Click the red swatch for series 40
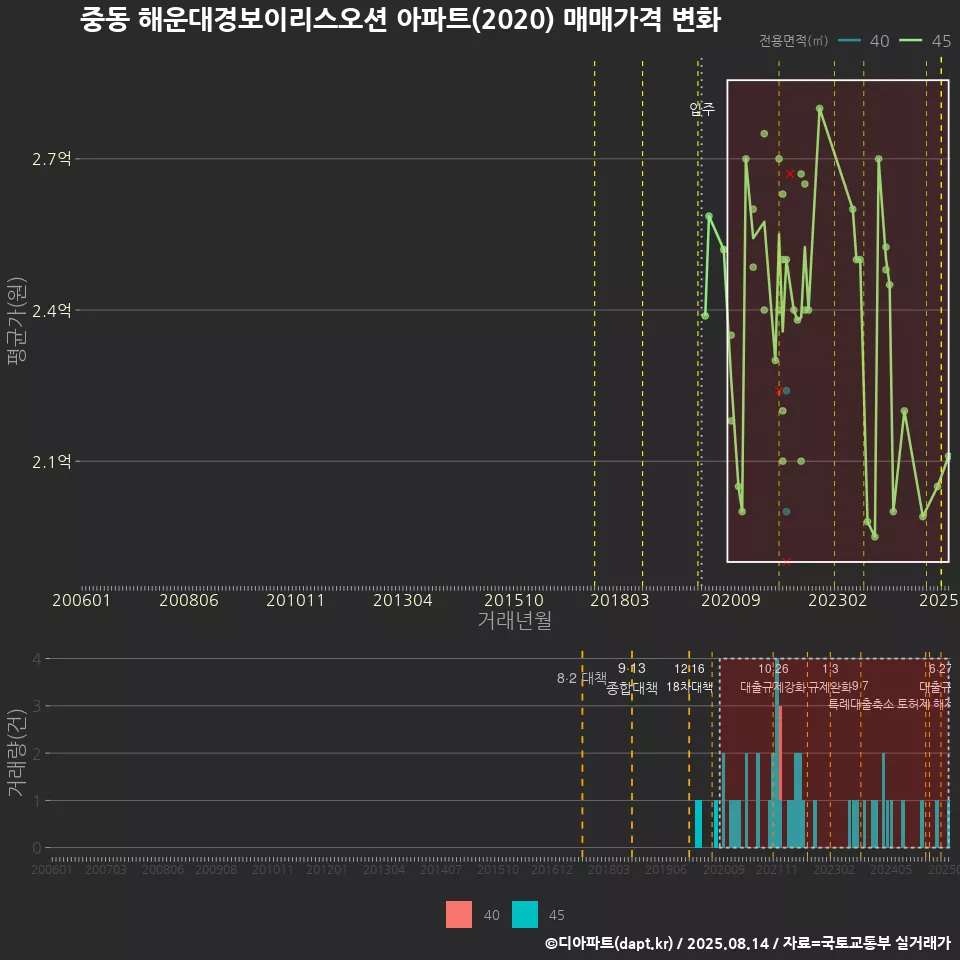The height and width of the screenshot is (960, 960). 457,914
